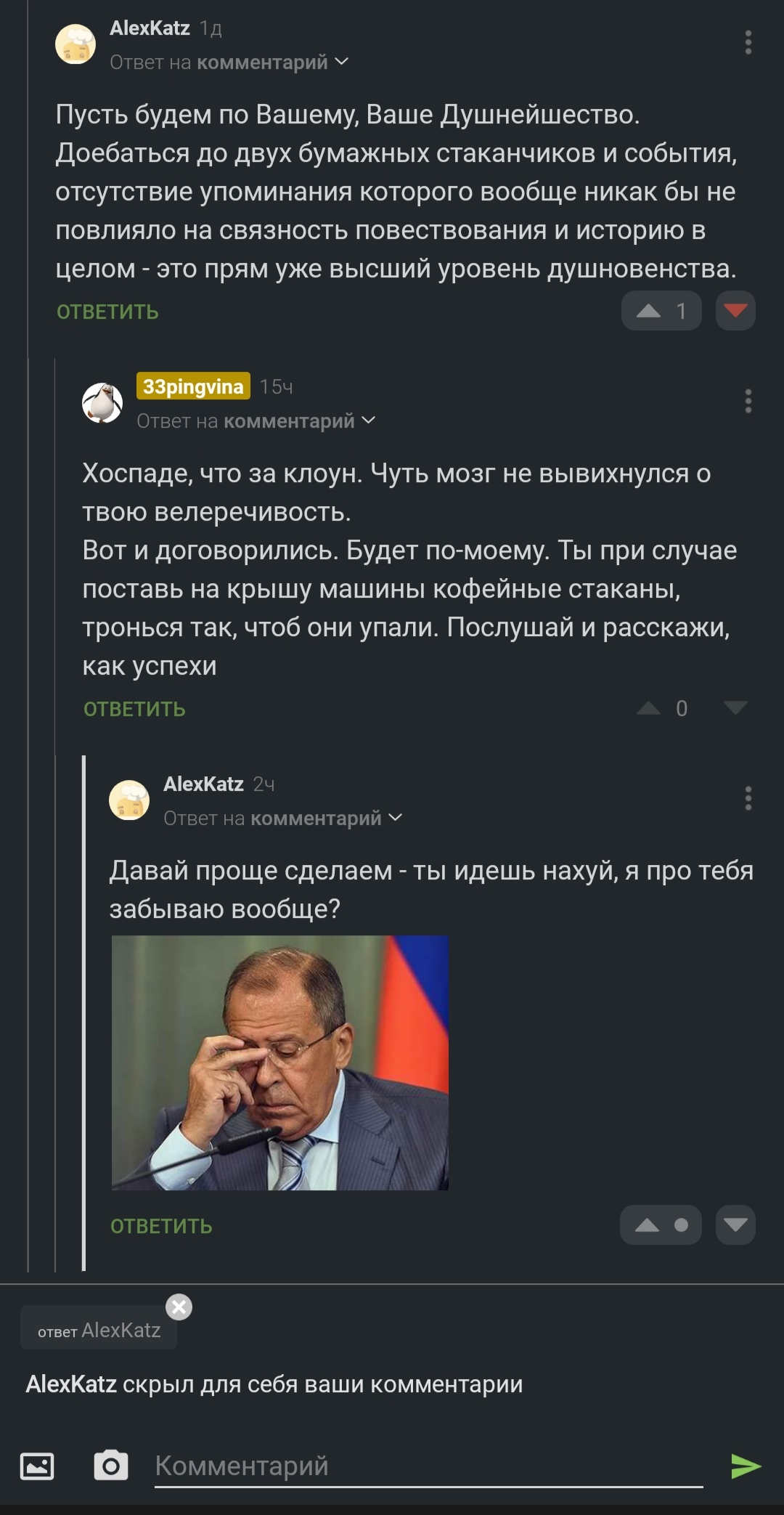Screen dimensions: 784x1515
Task: Send the comment with the green arrow
Action: (x=746, y=1466)
